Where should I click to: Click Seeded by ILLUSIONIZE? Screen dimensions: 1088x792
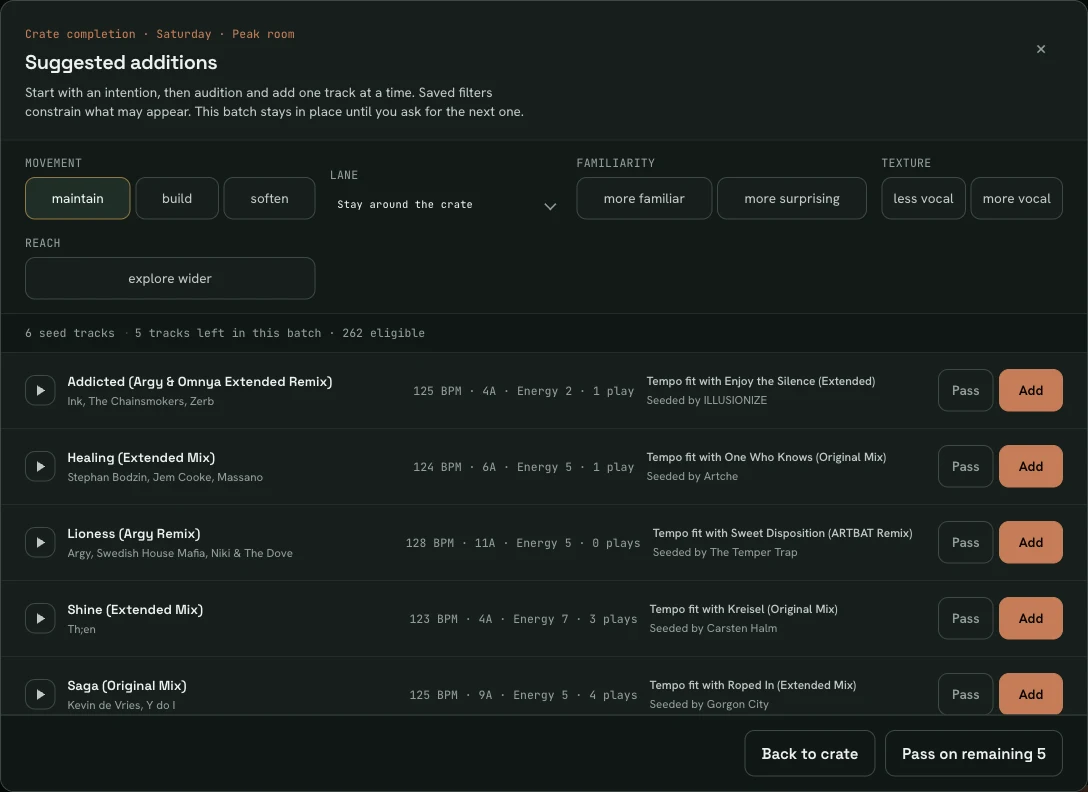click(706, 401)
